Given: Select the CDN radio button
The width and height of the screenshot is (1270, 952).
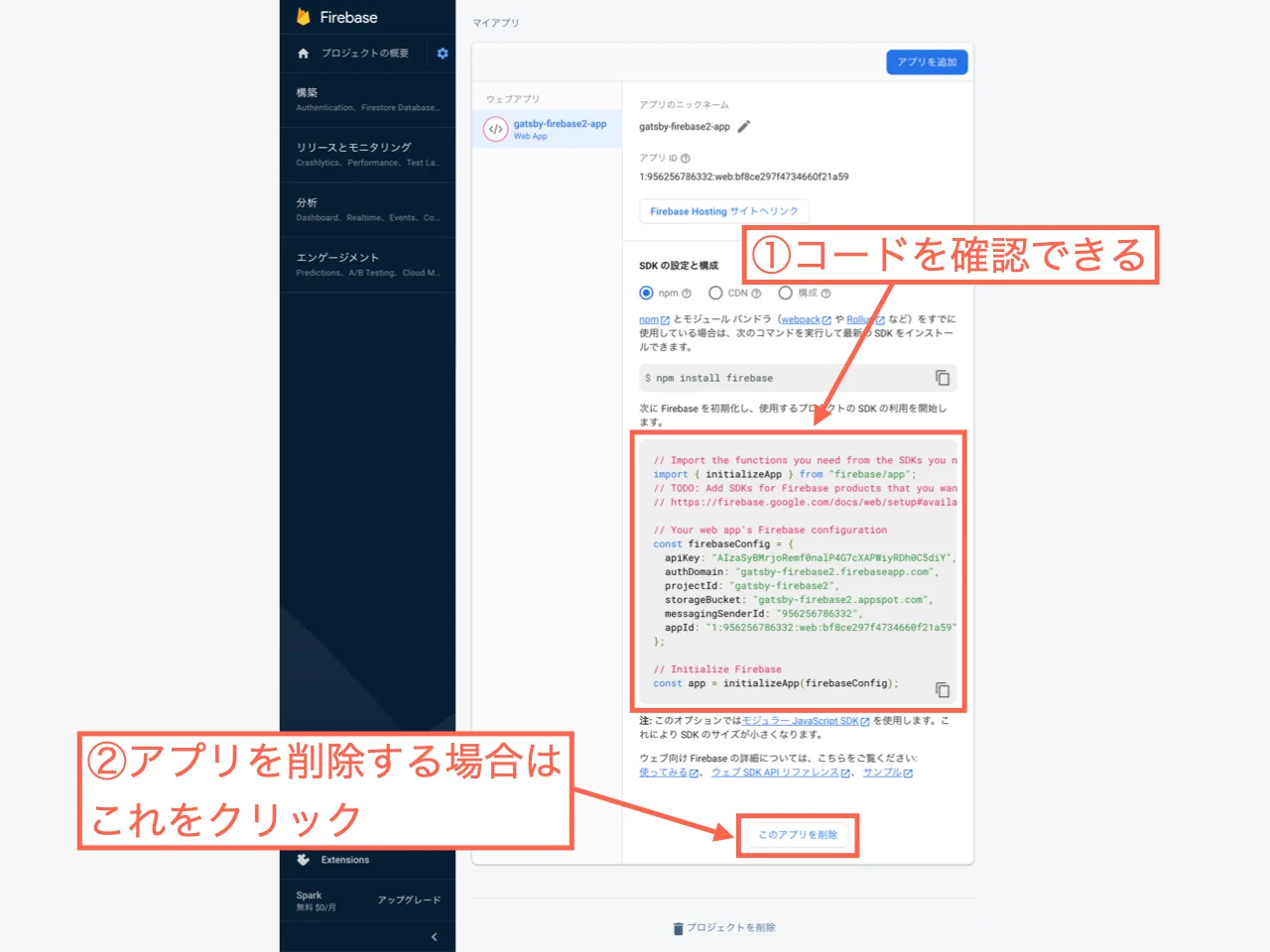Looking at the screenshot, I should click(716, 293).
